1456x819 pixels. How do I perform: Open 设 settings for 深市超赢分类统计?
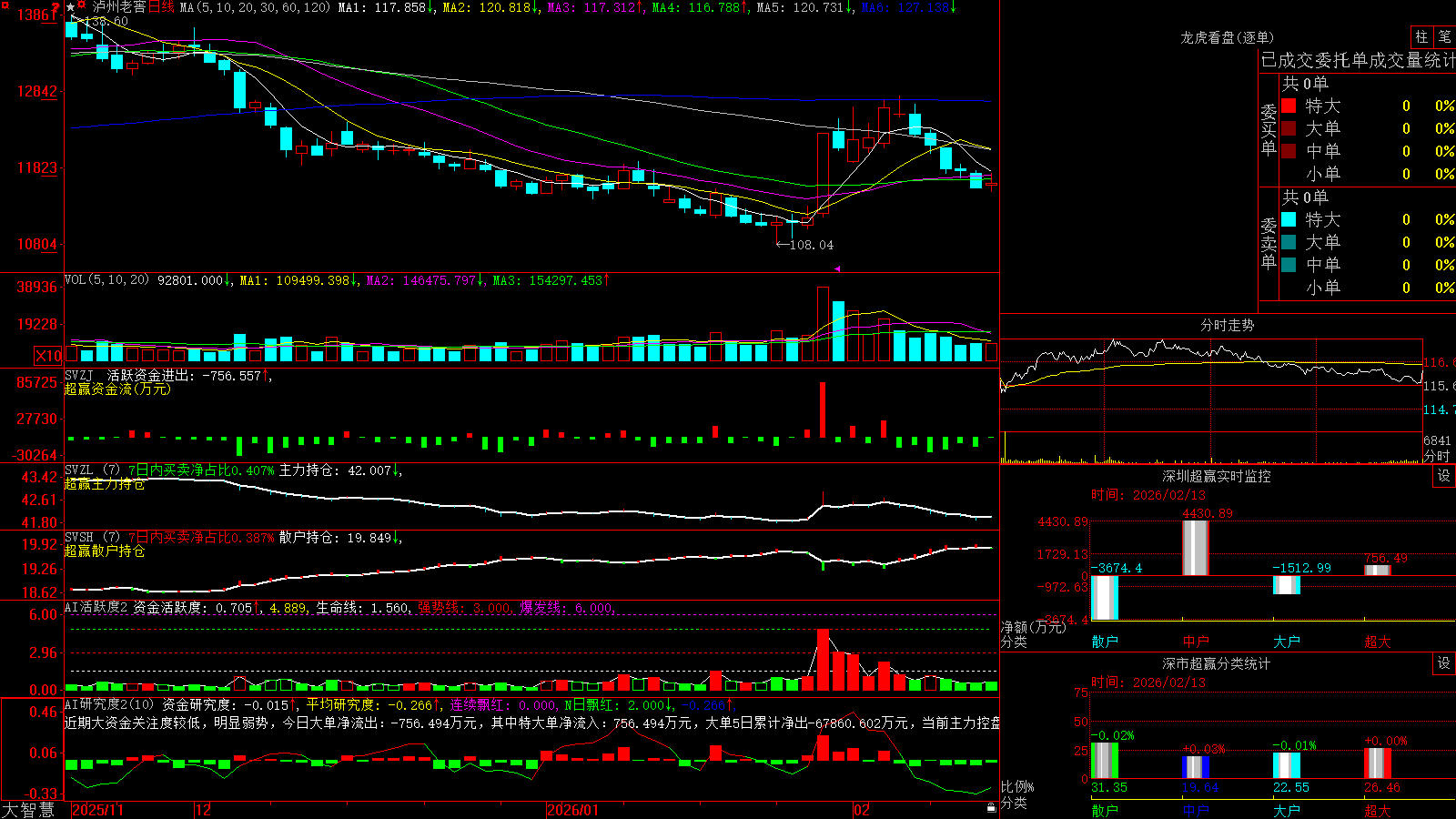tap(1444, 663)
